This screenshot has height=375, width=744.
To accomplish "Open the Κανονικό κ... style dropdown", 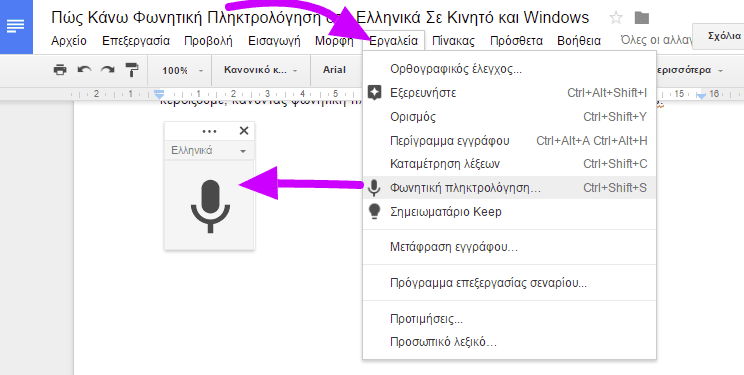I will point(260,70).
